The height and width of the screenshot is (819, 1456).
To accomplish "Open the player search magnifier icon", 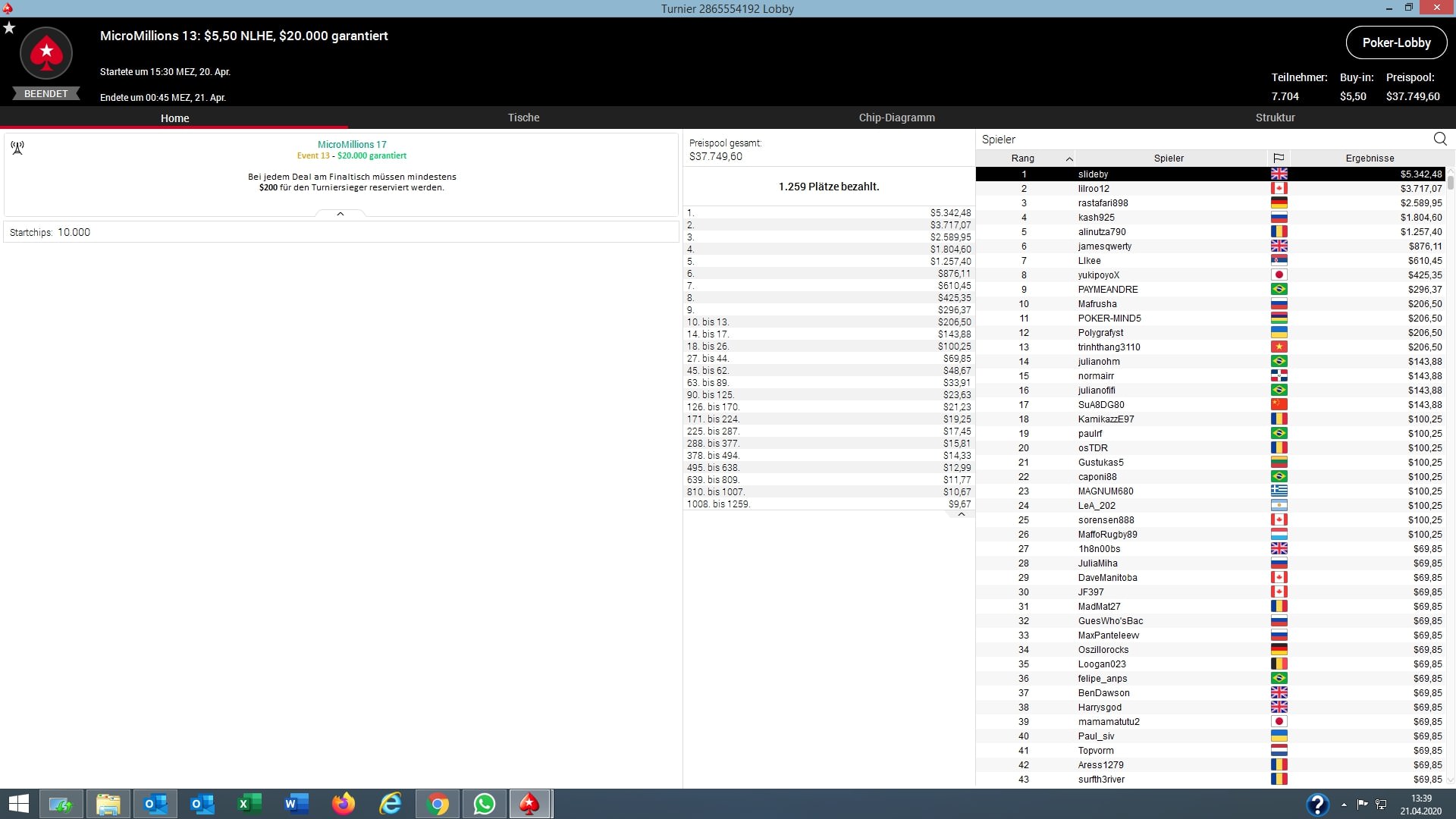I will [x=1439, y=139].
